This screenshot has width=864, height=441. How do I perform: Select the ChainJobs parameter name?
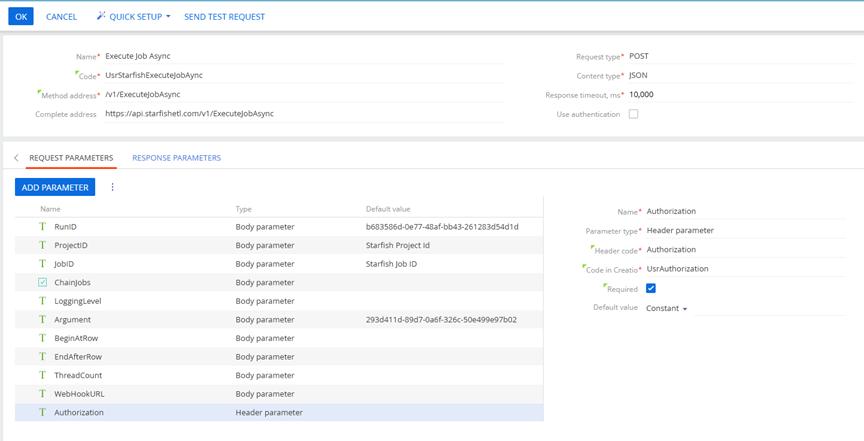[x=72, y=282]
